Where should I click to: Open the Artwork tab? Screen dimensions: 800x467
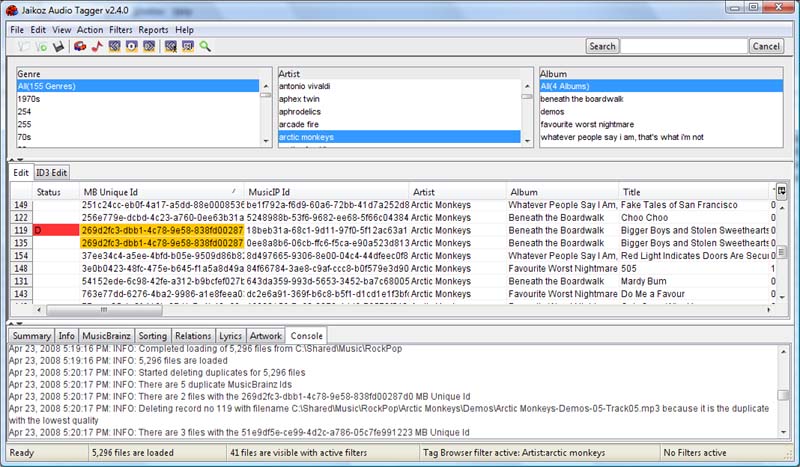tap(265, 336)
